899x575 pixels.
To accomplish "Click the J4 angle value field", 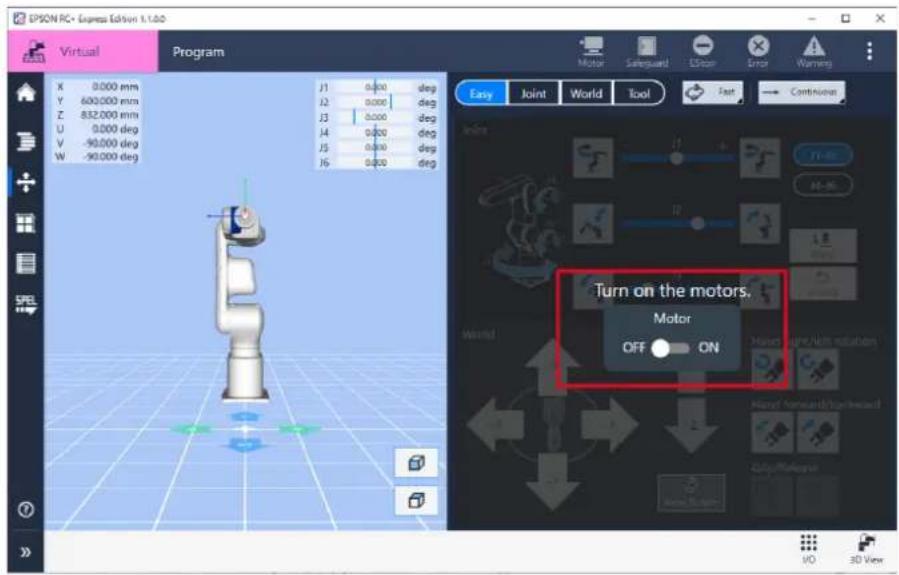I will pyautogui.click(x=375, y=132).
